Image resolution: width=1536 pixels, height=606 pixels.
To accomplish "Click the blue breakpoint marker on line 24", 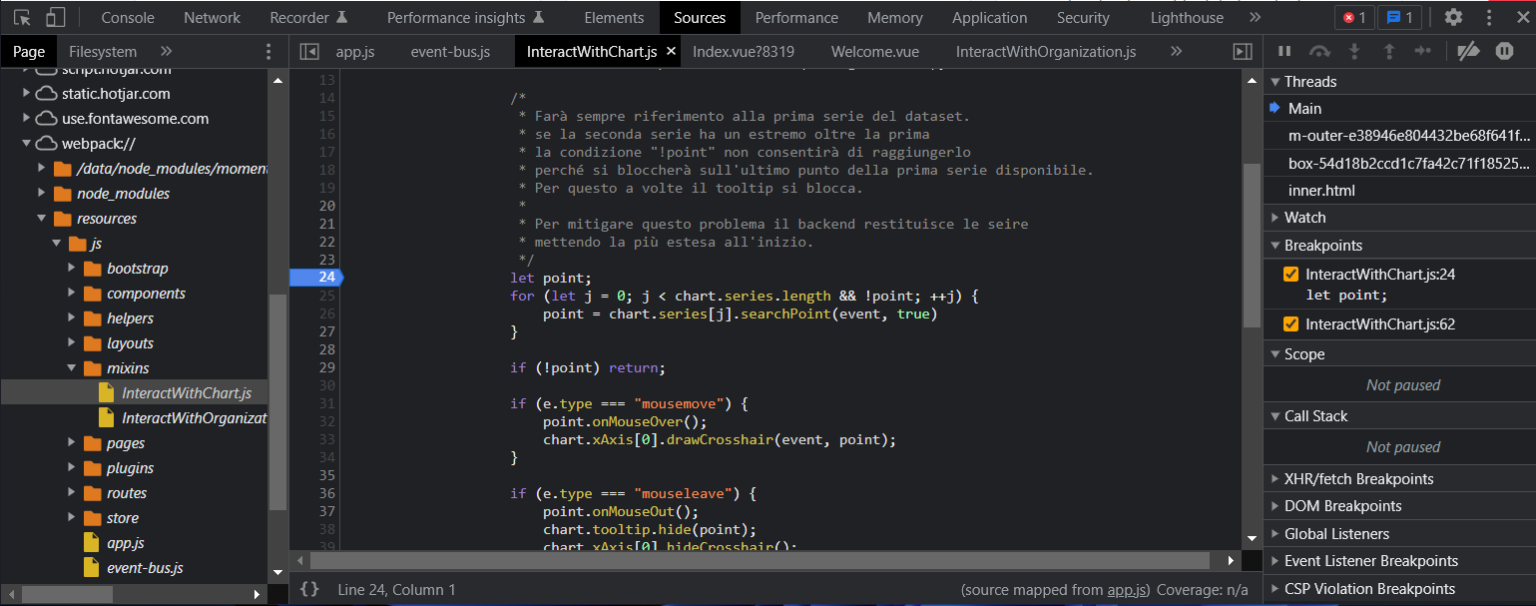I will (316, 277).
